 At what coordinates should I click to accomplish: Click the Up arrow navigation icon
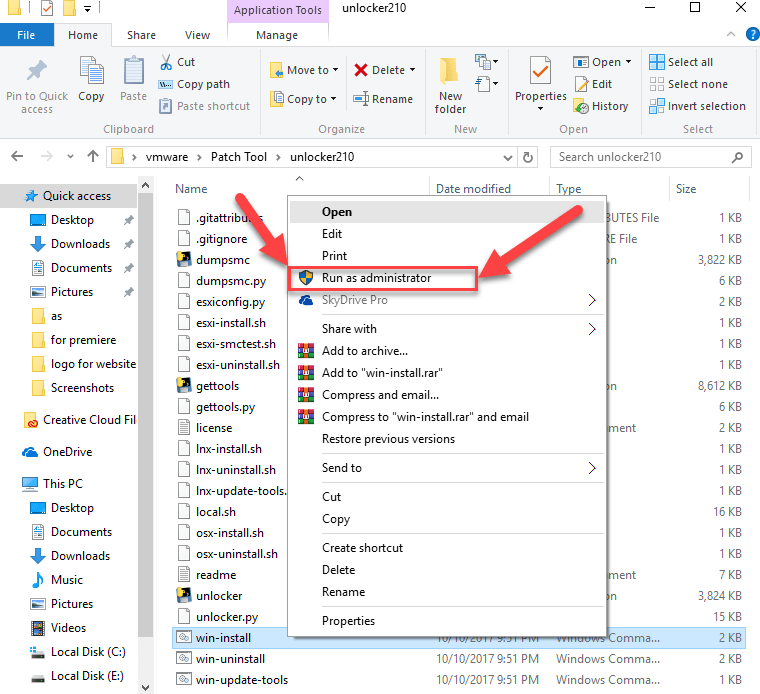(93, 157)
